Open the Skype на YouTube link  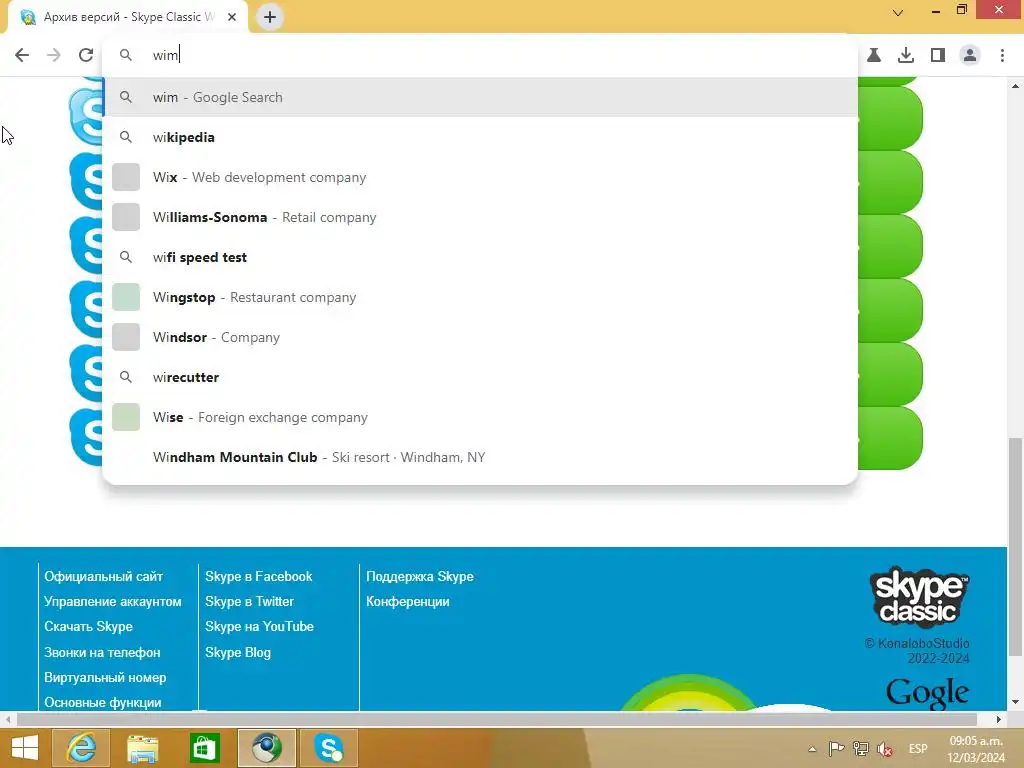point(259,626)
